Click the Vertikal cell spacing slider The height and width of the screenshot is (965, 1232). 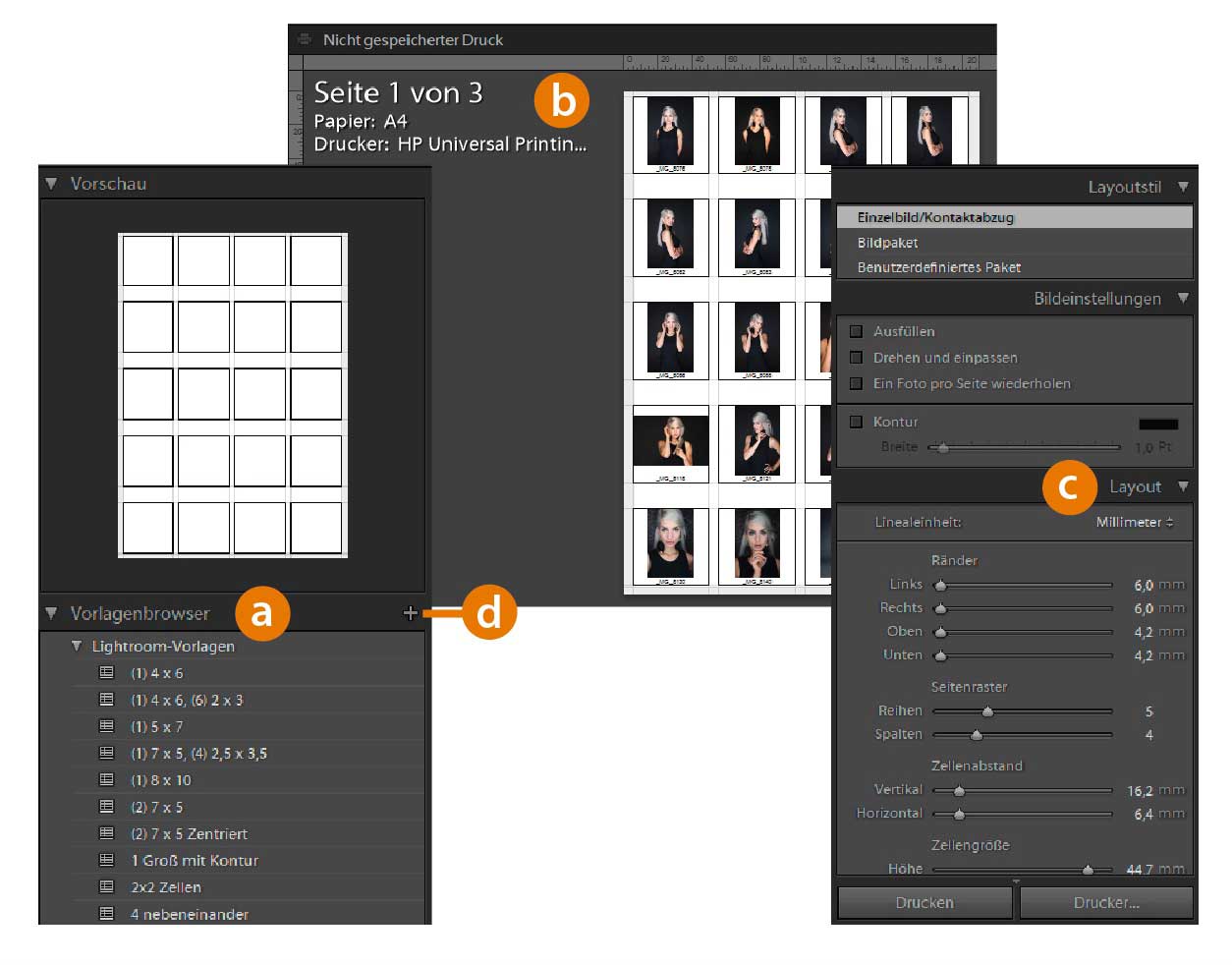[1023, 790]
